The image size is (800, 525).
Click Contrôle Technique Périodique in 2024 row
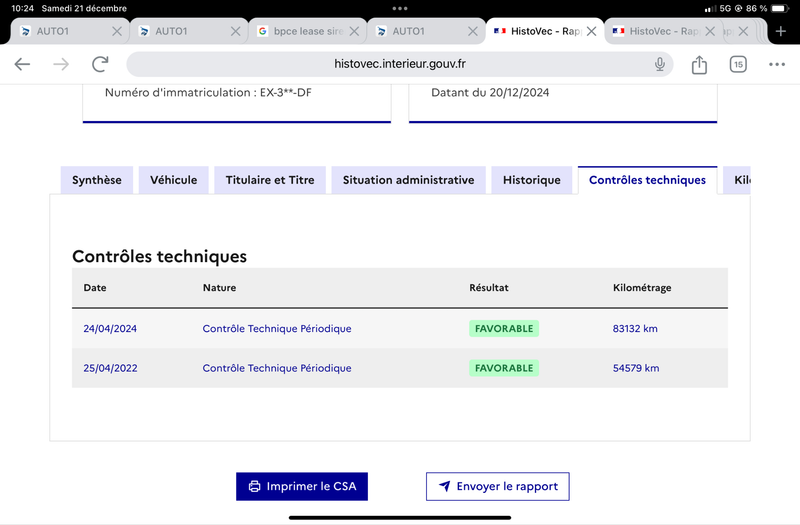click(x=277, y=329)
